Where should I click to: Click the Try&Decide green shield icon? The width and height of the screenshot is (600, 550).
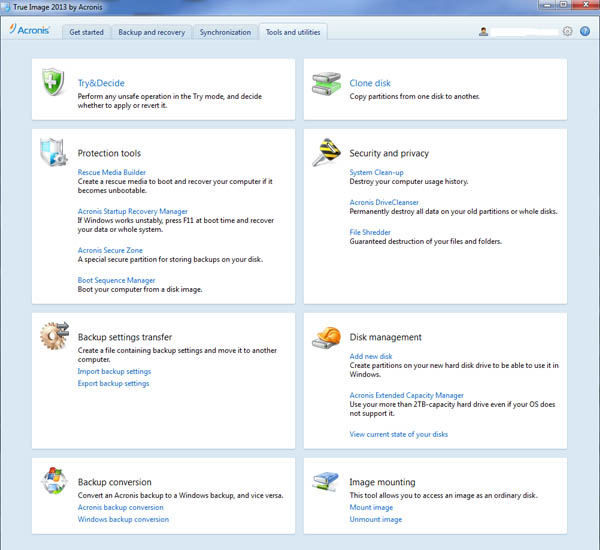click(53, 82)
